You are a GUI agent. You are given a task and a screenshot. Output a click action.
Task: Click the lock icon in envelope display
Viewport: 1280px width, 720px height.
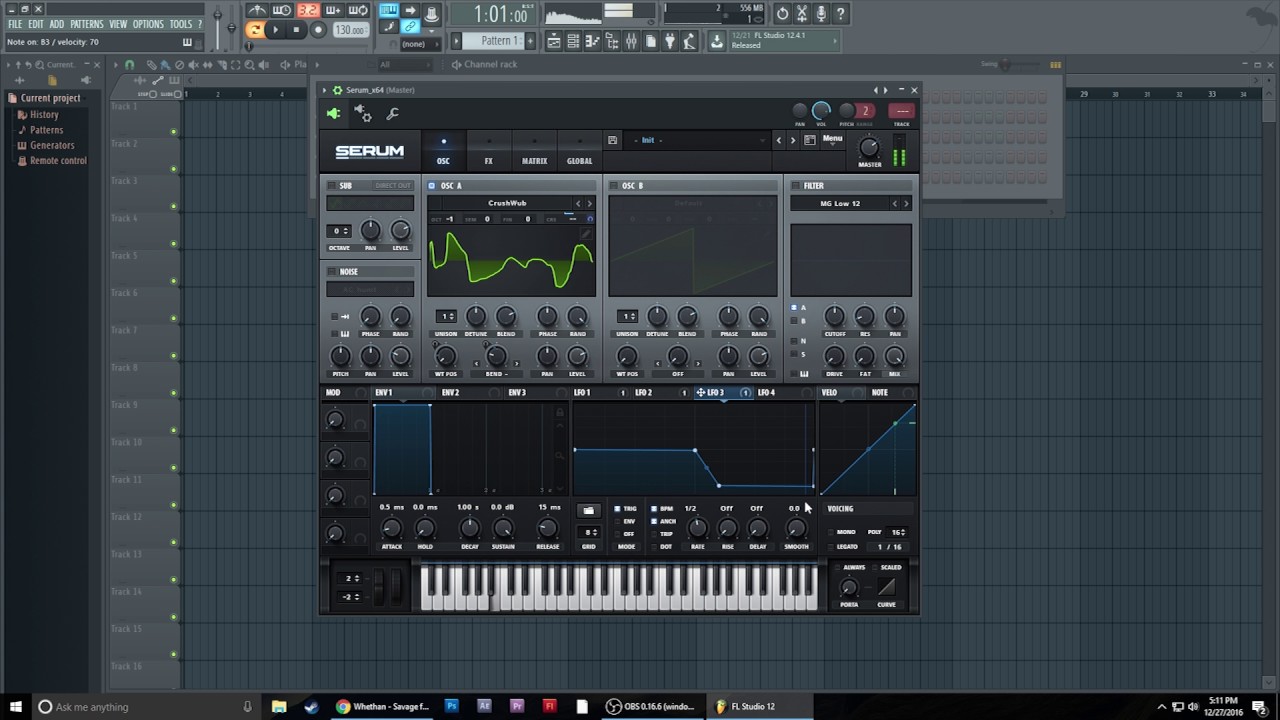tap(560, 412)
